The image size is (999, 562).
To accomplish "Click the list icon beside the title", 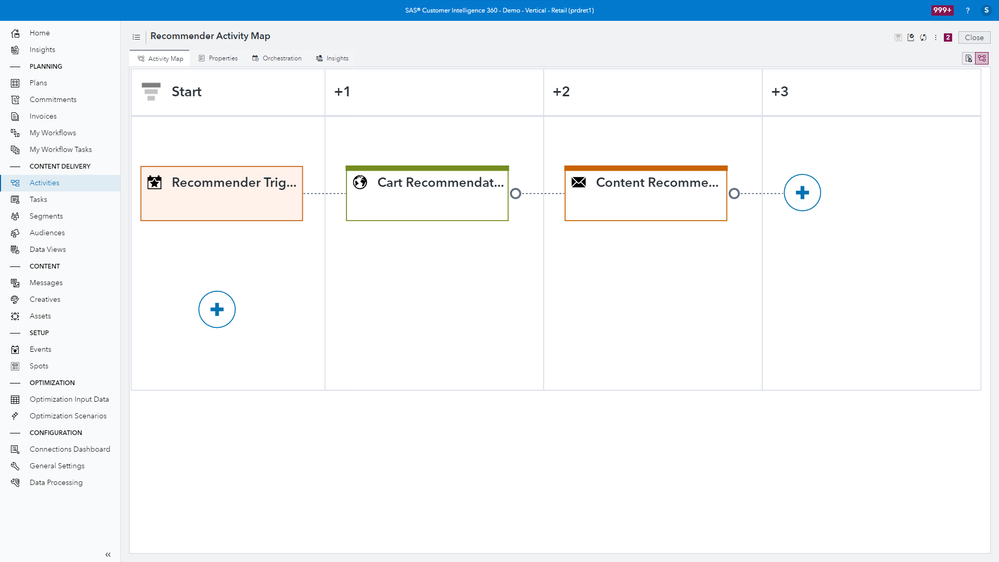I will coord(137,37).
